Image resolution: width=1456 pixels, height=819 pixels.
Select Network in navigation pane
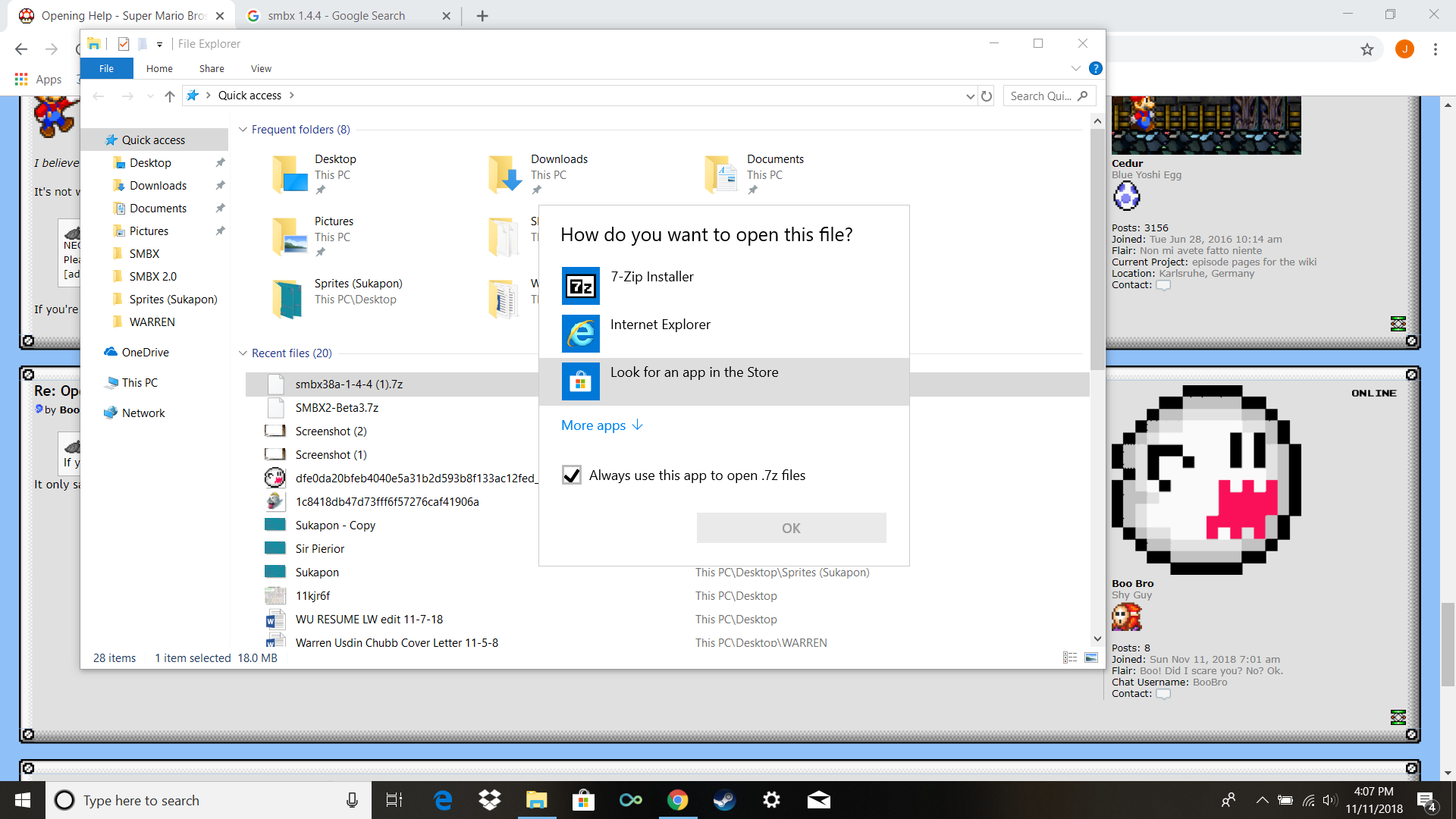[x=143, y=413]
